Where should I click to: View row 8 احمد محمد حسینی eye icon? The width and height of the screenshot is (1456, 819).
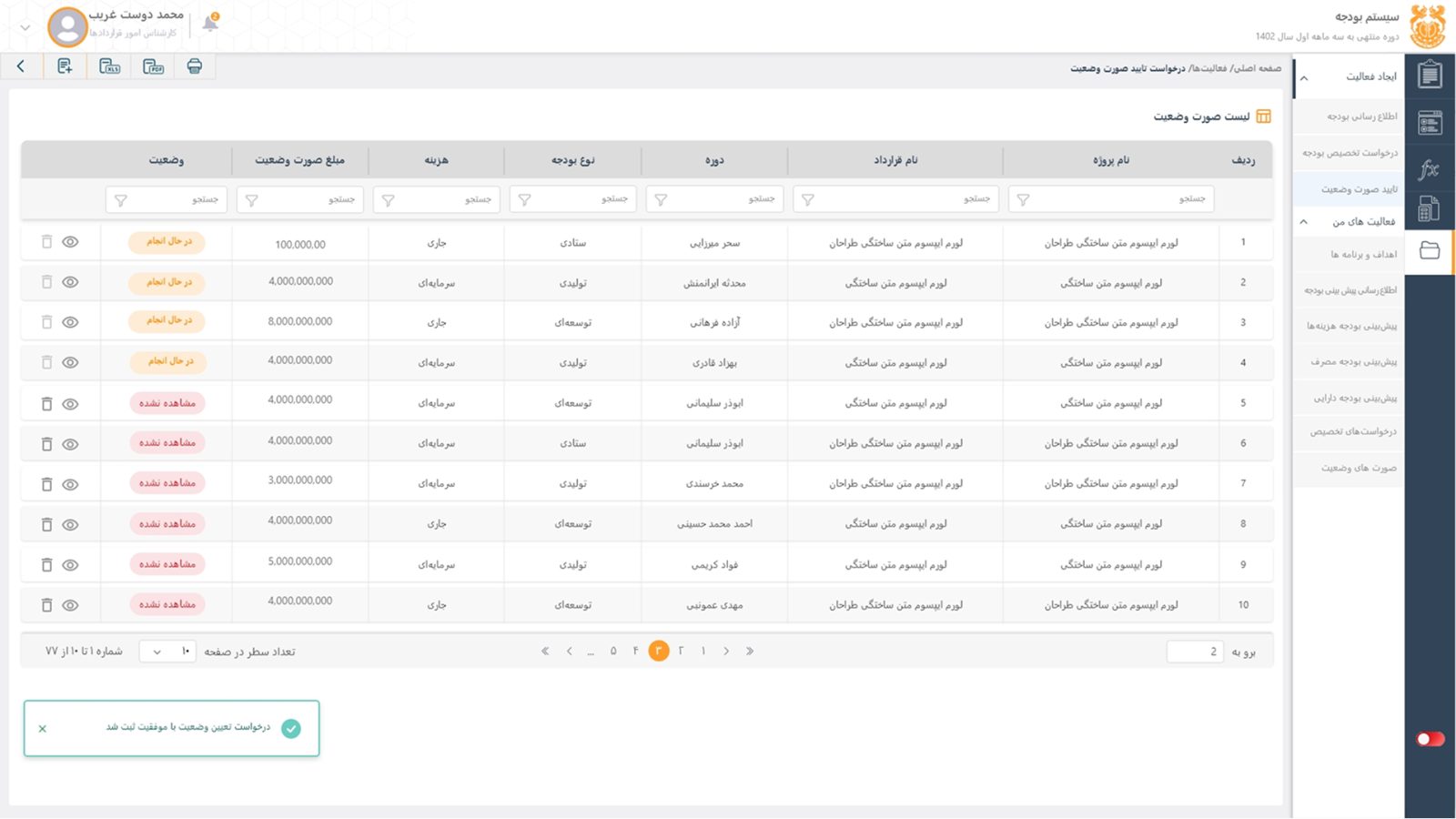coord(70,524)
